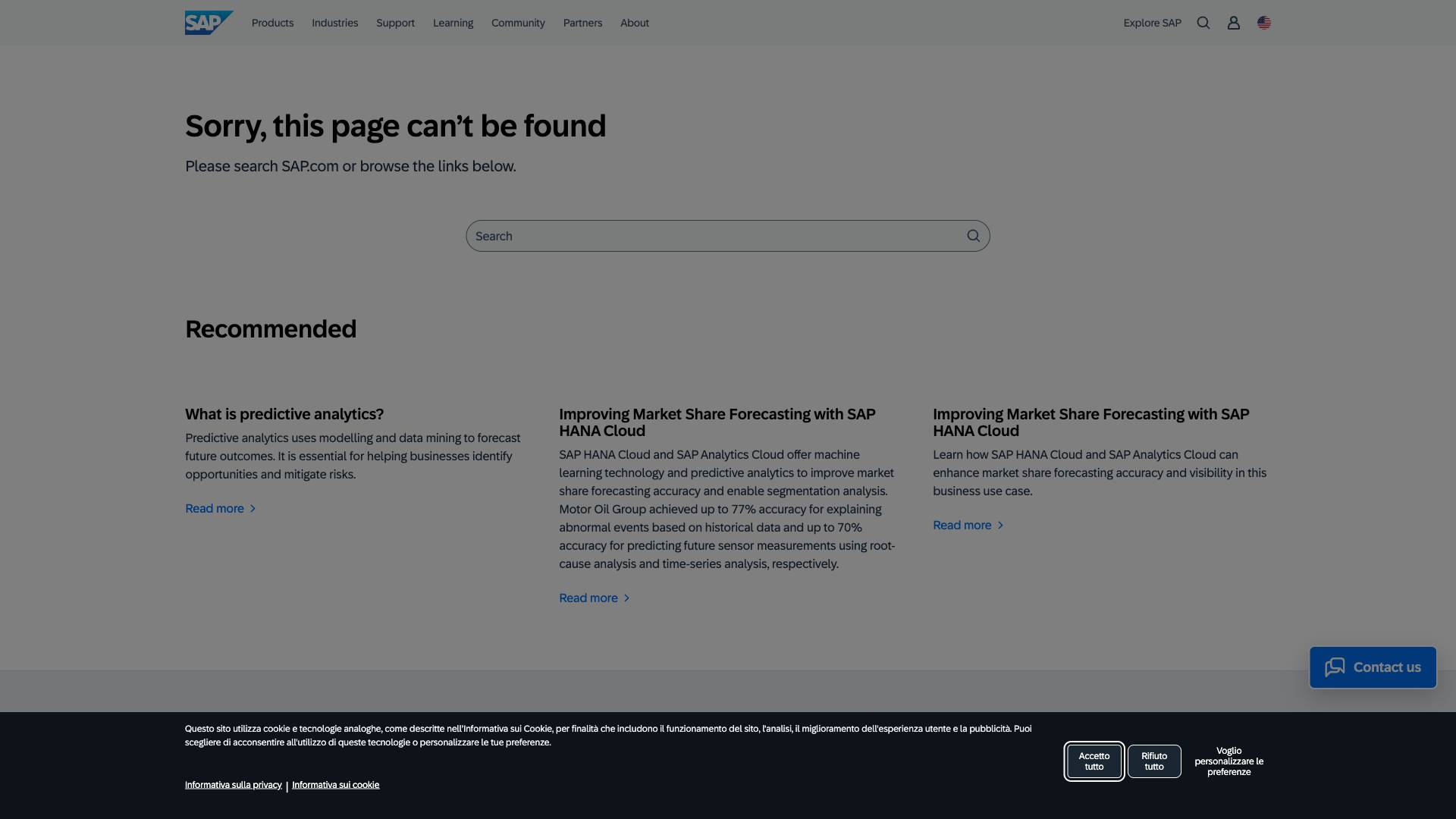Open the Products menu
The height and width of the screenshot is (819, 1456).
point(272,23)
